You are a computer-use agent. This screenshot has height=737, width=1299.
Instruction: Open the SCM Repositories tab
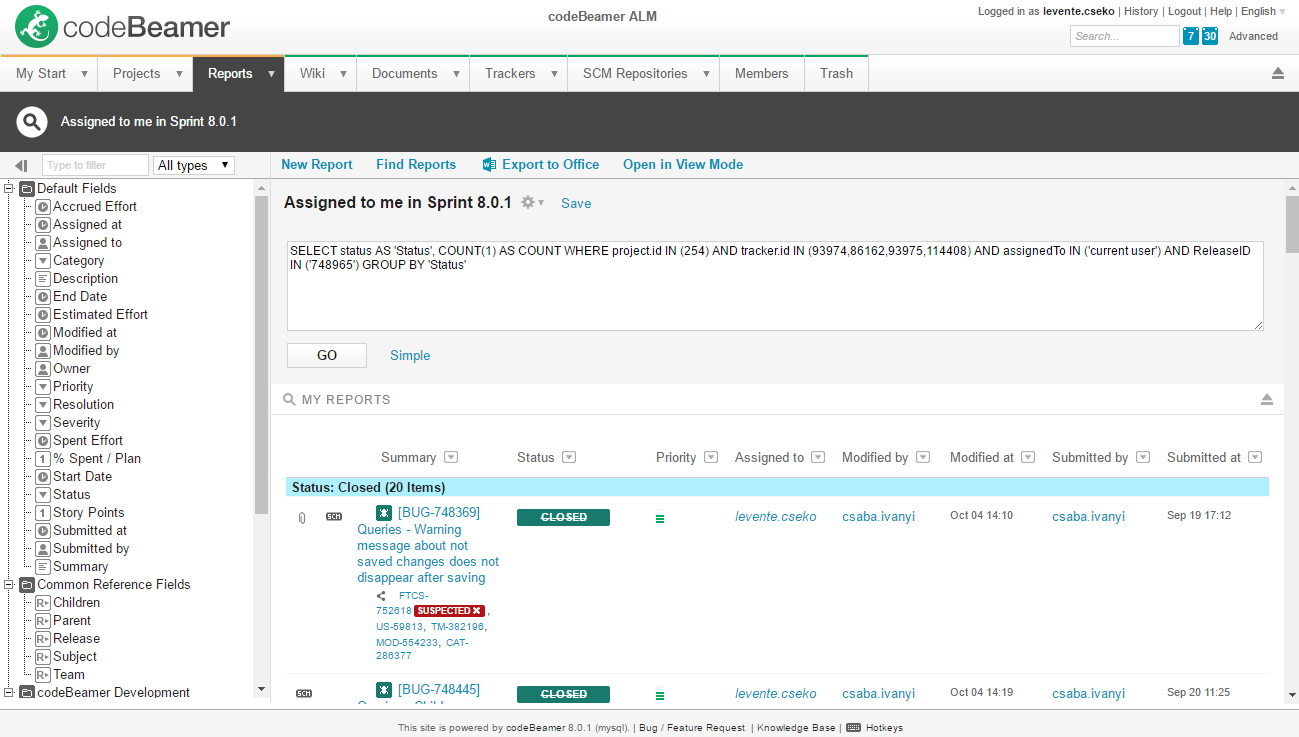pos(635,74)
